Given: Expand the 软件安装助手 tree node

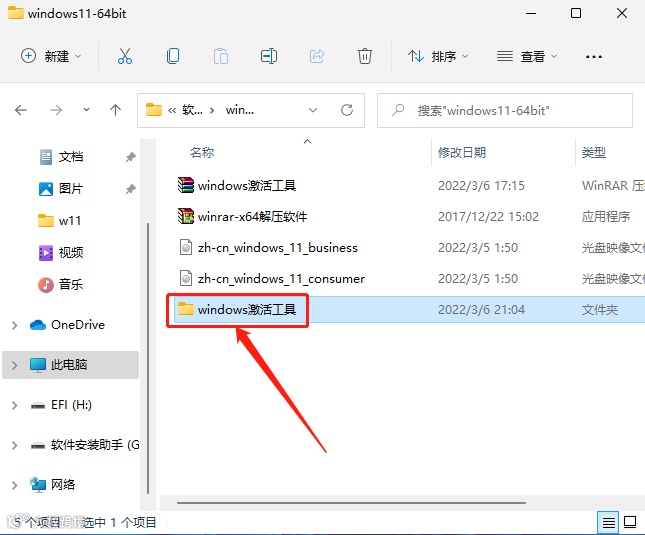Looking at the screenshot, I should 14,445.
